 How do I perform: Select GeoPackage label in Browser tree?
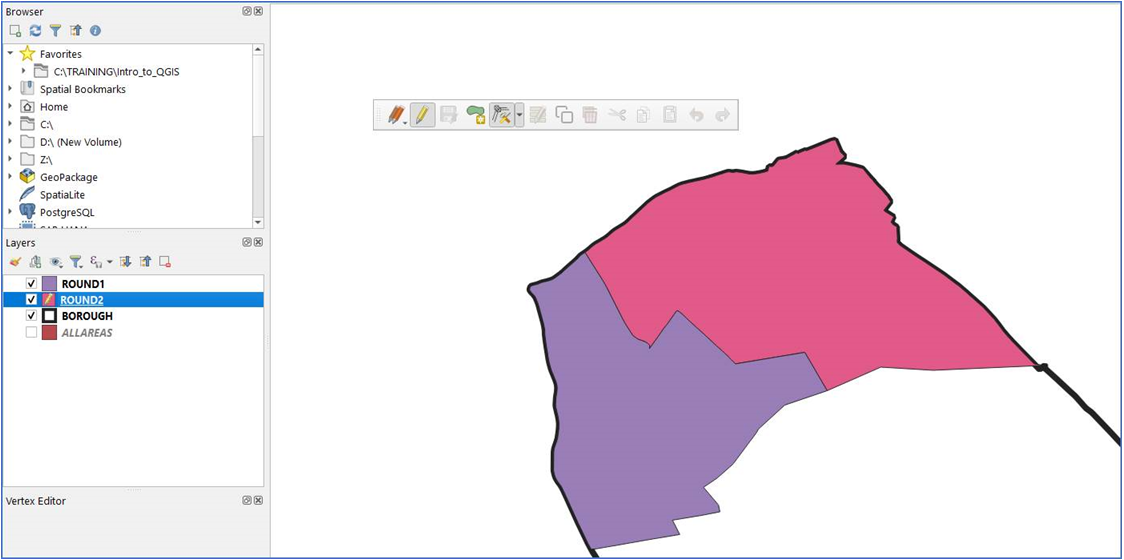pos(69,177)
